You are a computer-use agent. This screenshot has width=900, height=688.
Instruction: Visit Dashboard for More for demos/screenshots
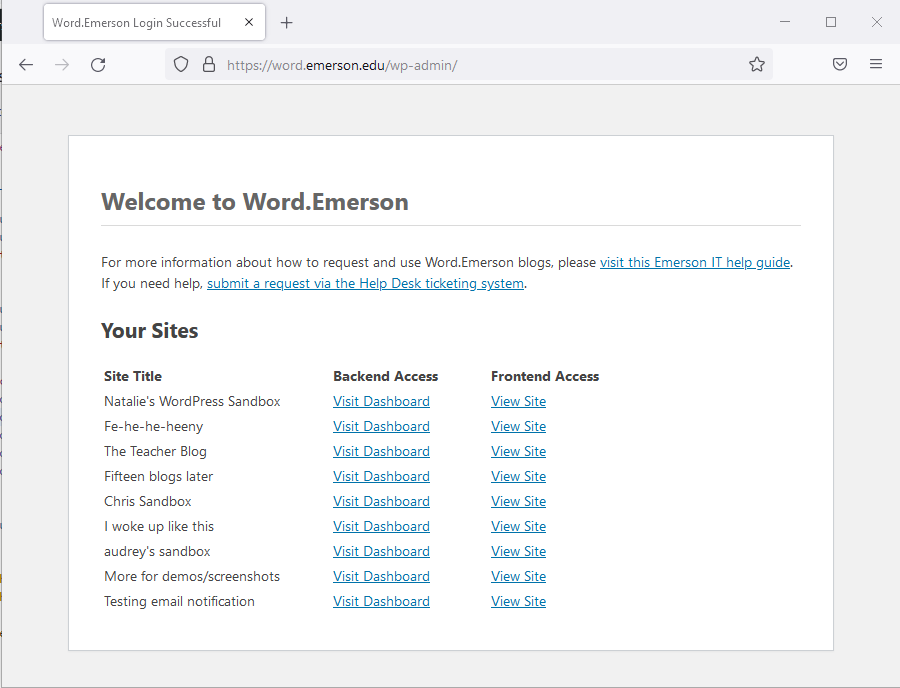(381, 576)
